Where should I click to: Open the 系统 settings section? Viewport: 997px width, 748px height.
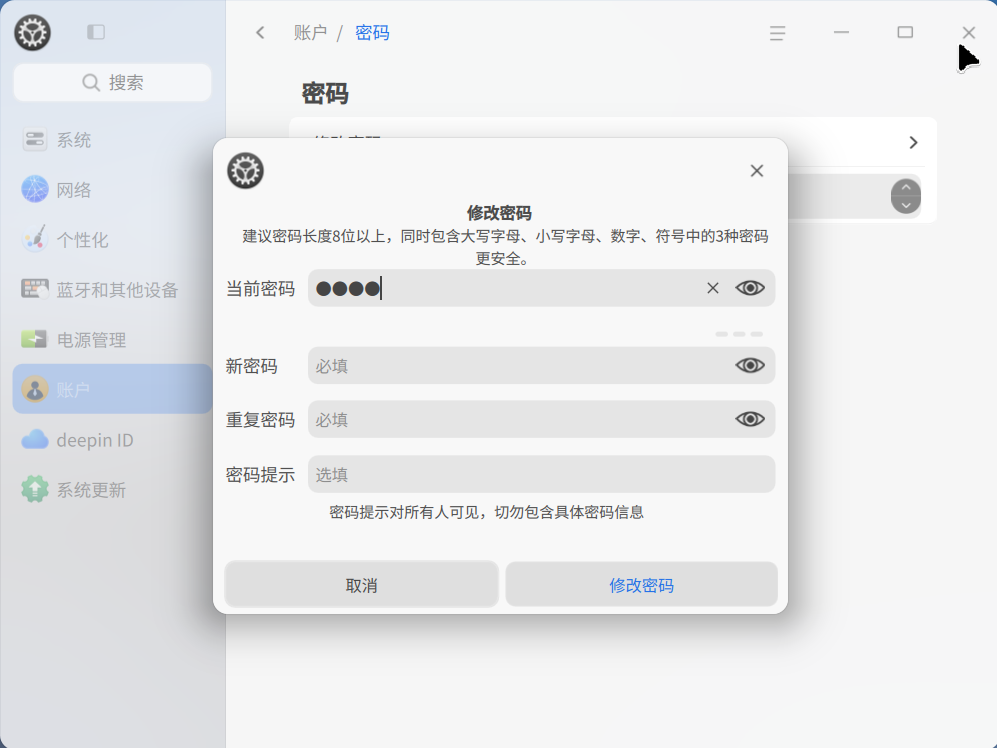[60, 140]
